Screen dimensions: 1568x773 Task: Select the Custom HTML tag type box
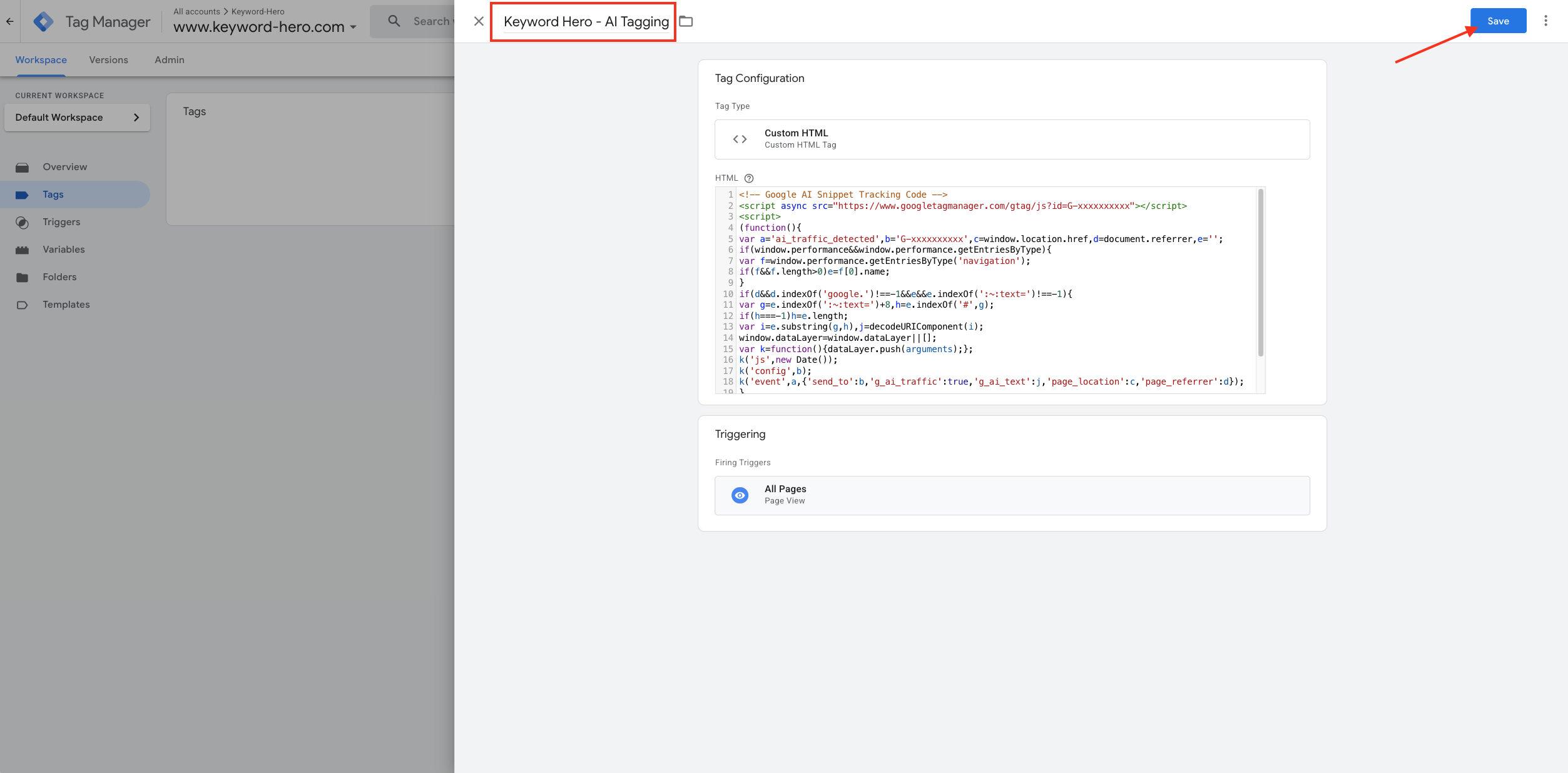1012,139
